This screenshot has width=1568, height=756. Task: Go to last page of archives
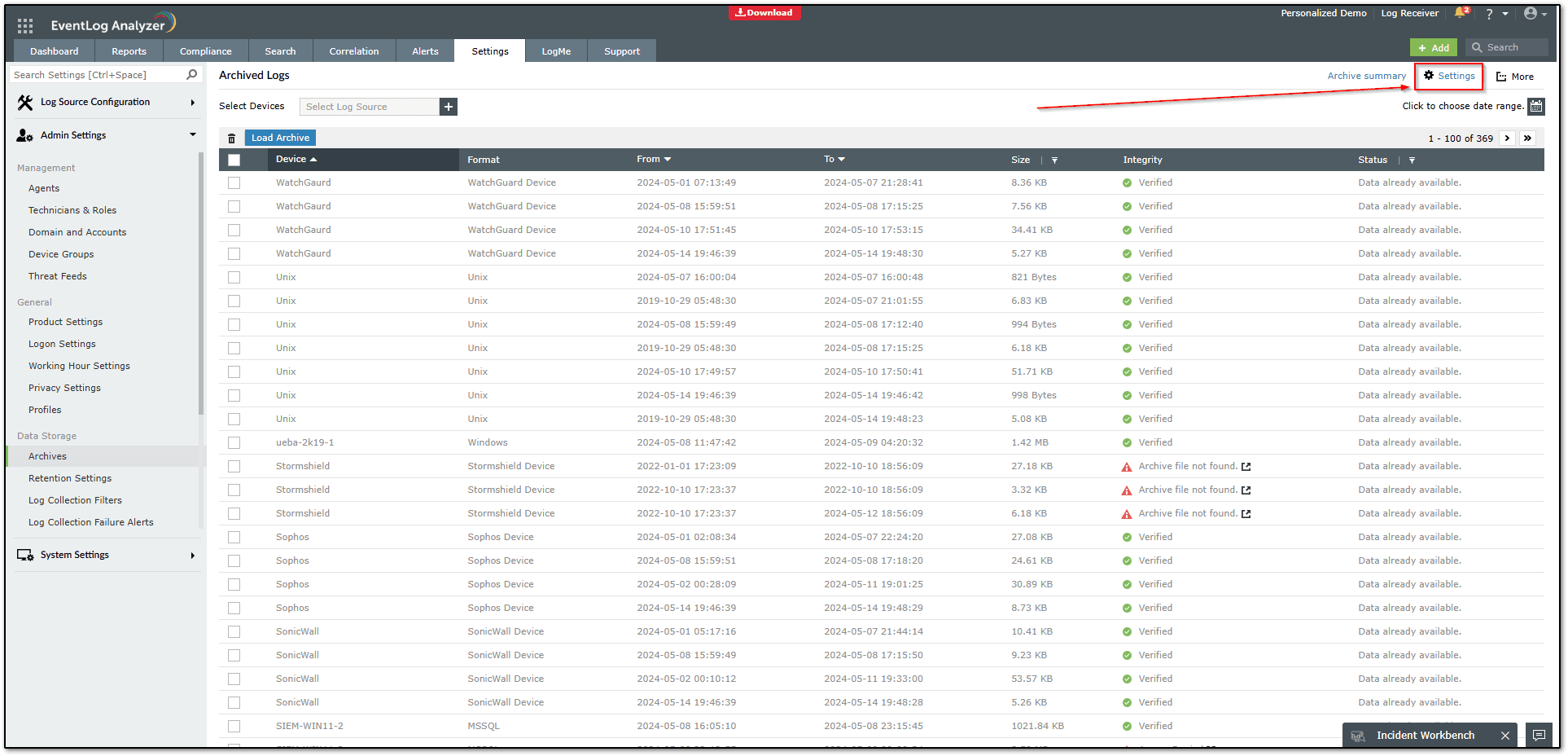[x=1527, y=138]
